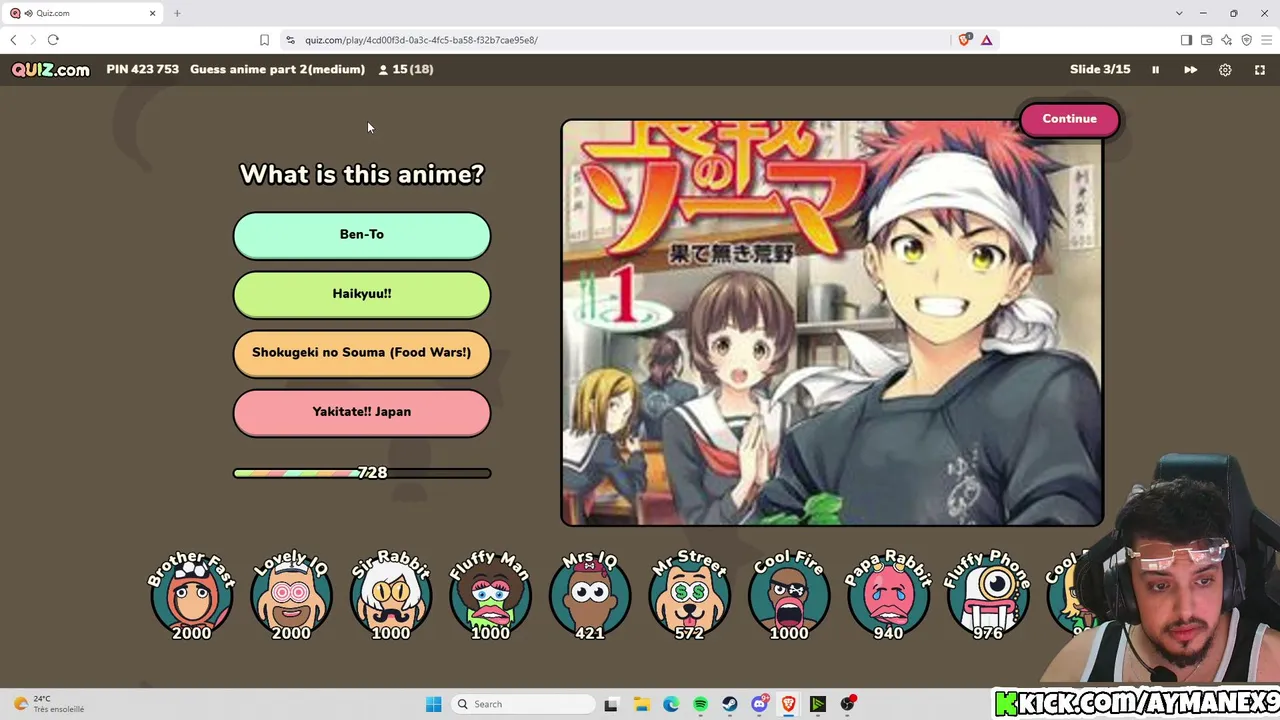
Task: Toggle the browser sidebar panel
Action: click(x=1186, y=40)
